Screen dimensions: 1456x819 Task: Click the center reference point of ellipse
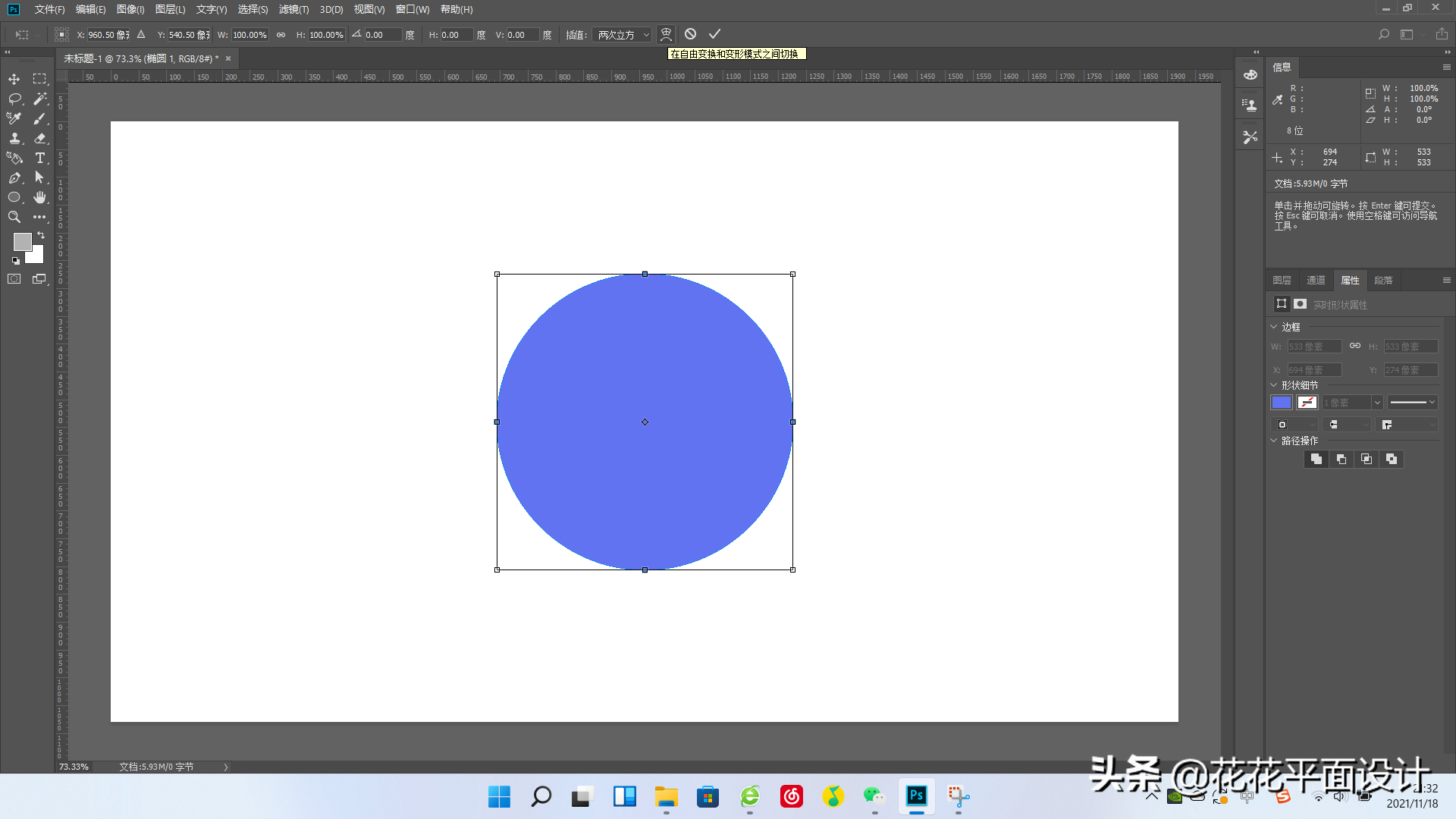(x=645, y=422)
